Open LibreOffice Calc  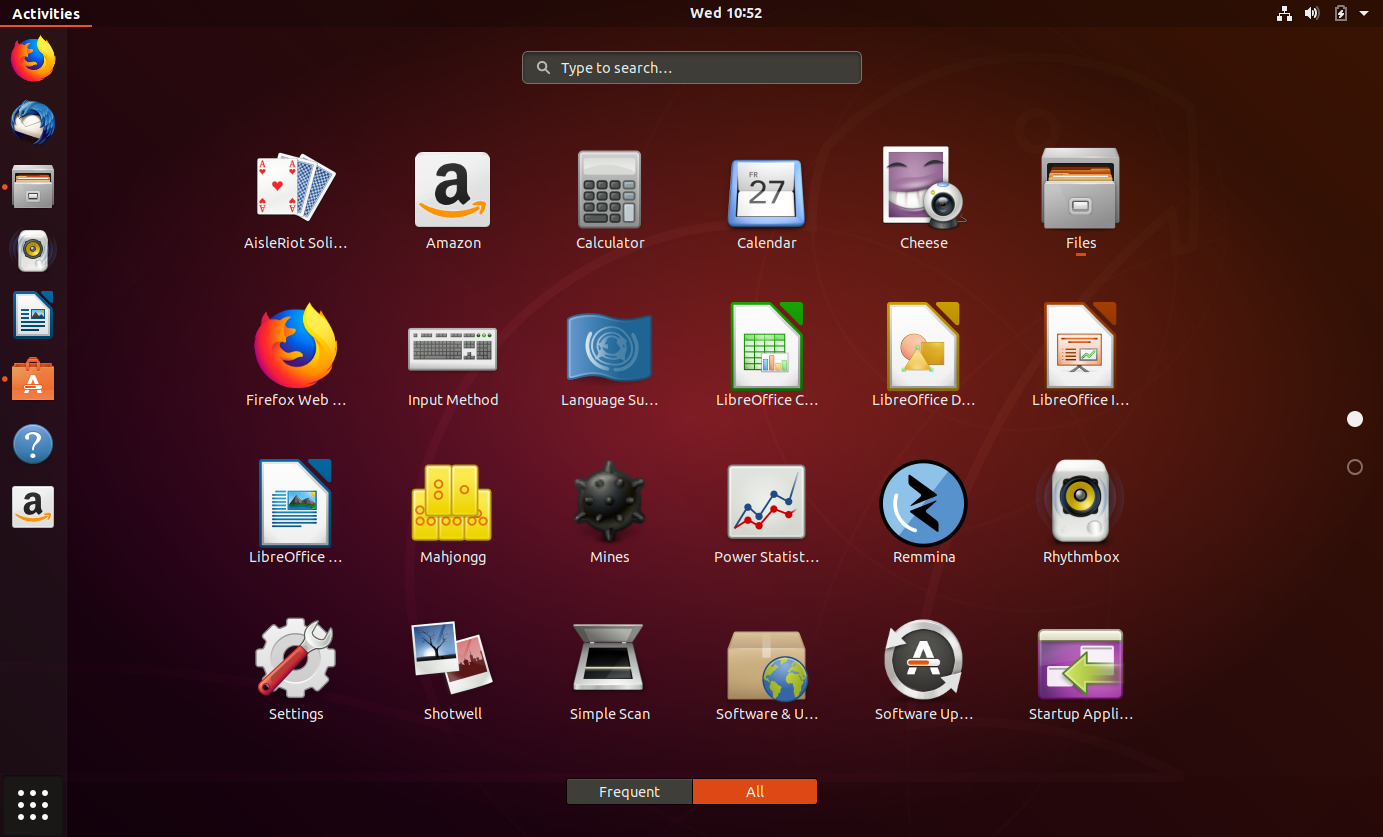[767, 346]
